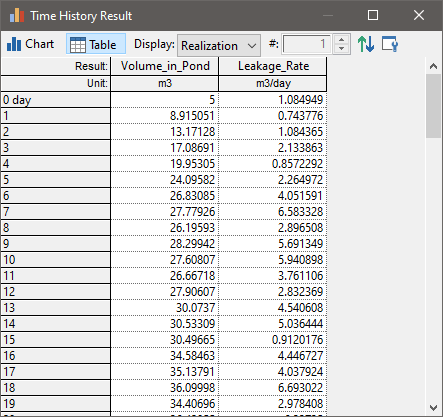Click cell with value 13.17128

pyautogui.click(x=165, y=132)
